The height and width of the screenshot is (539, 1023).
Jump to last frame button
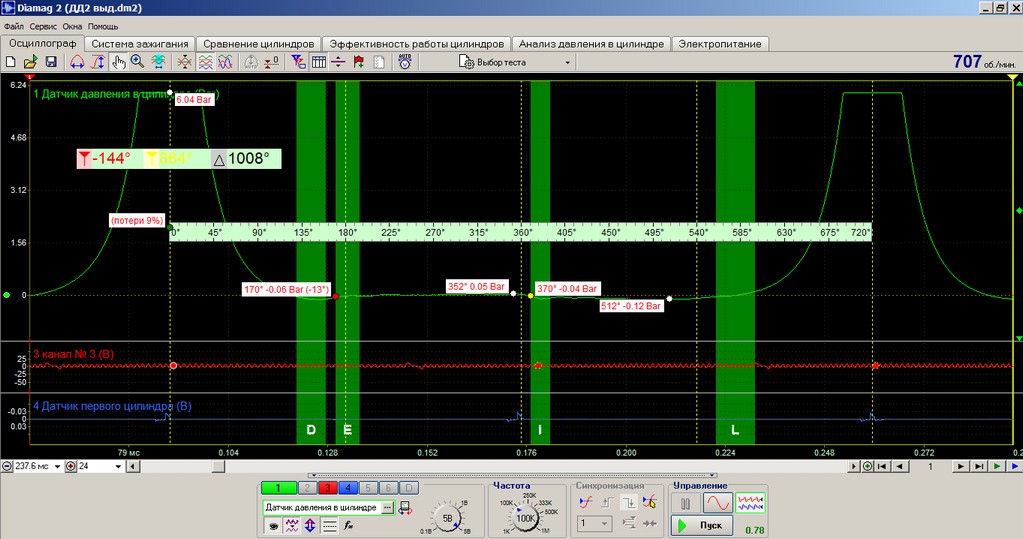point(979,467)
